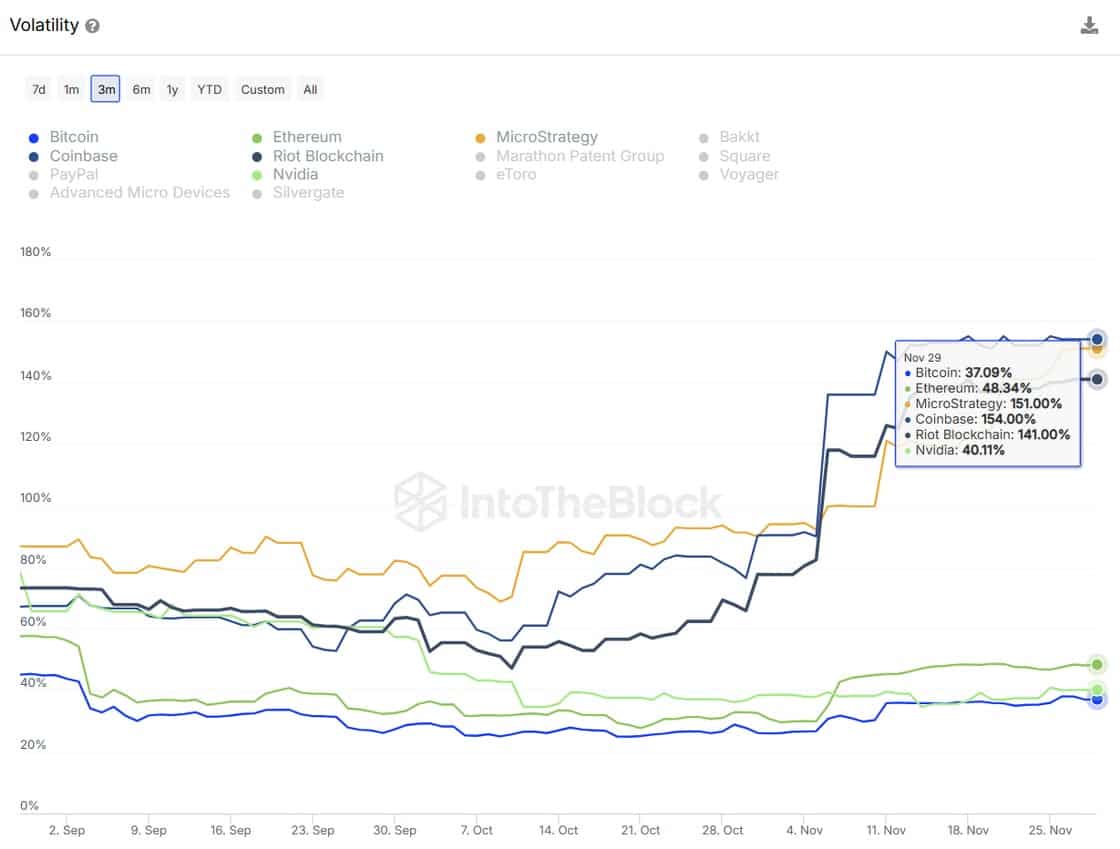This screenshot has height=849, width=1120.
Task: Select the 7d time range
Action: point(39,89)
